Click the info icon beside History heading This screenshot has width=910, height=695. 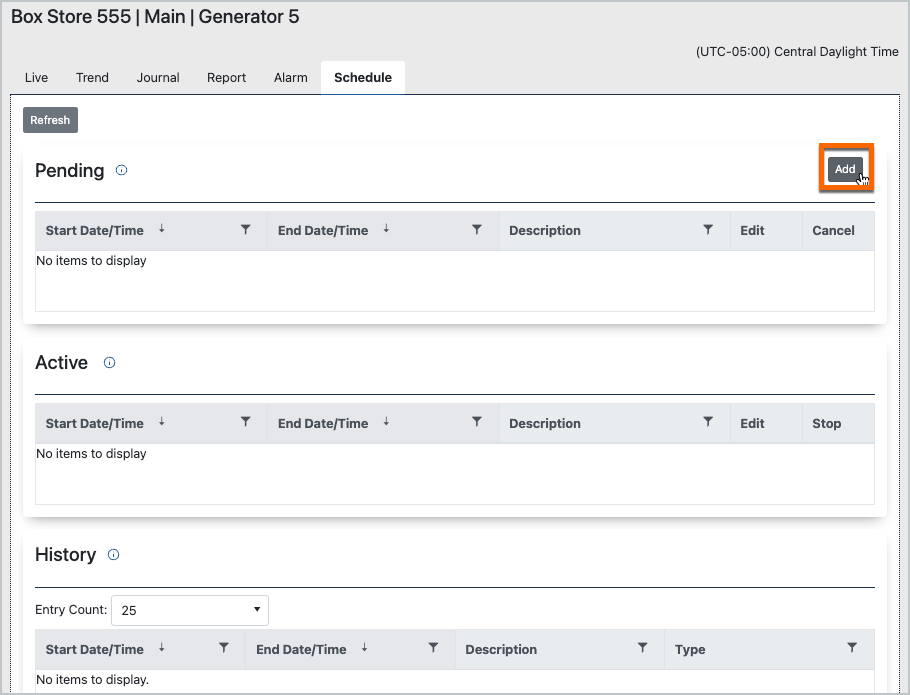coord(113,555)
